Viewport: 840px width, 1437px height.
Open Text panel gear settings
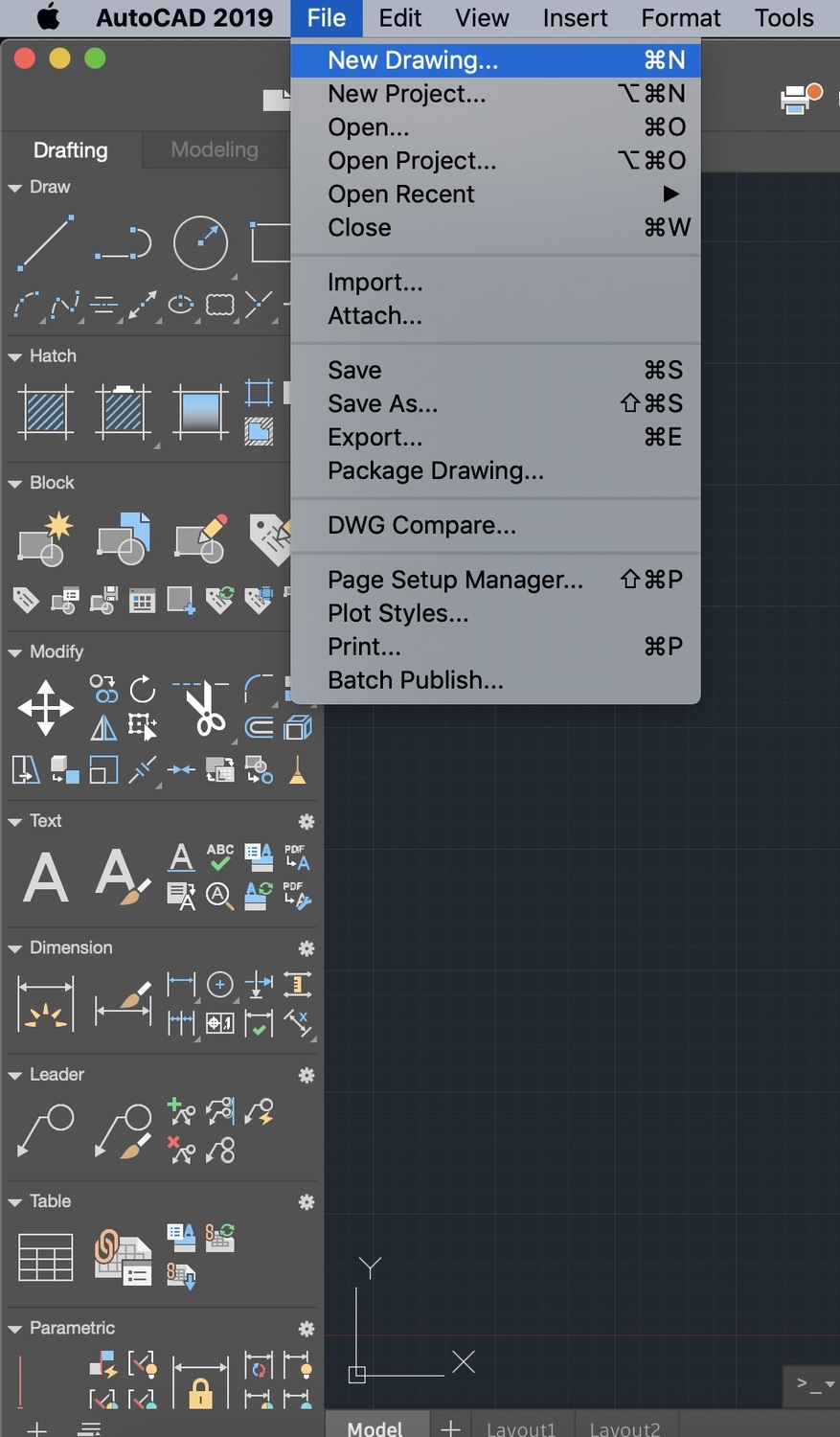(x=306, y=821)
